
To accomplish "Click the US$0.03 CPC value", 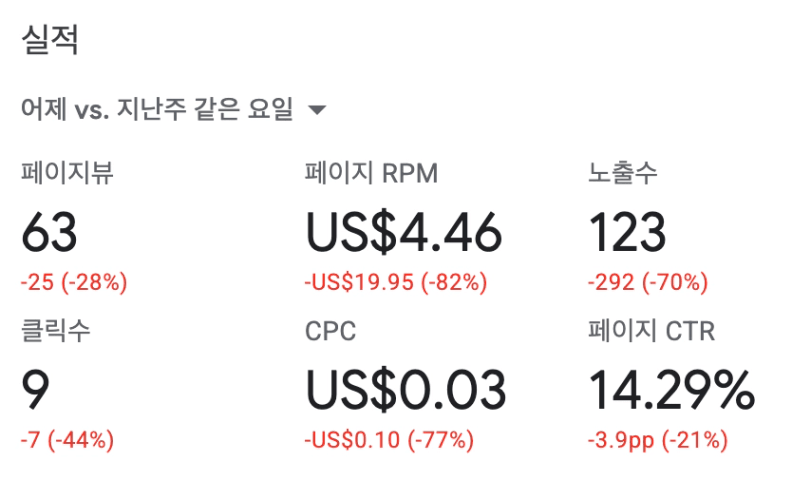I will [405, 390].
